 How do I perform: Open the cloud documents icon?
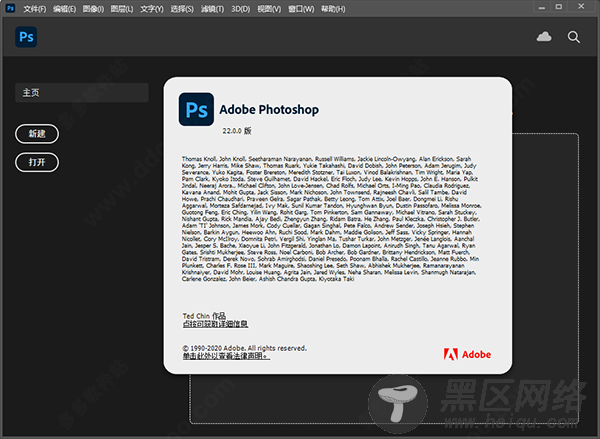pyautogui.click(x=544, y=37)
